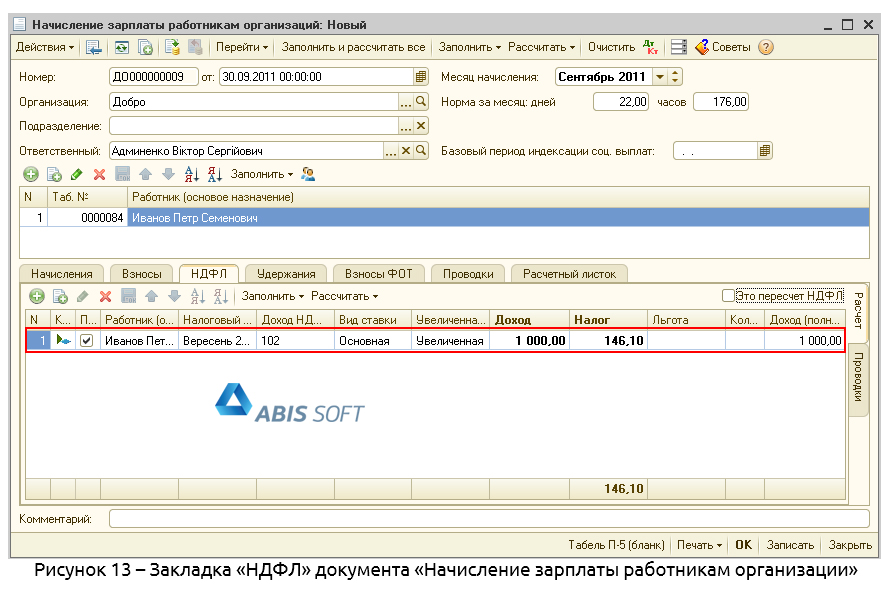Screen dimensions: 884x596
Task: Copy a row in the employee list toolbar
Action: (x=54, y=174)
